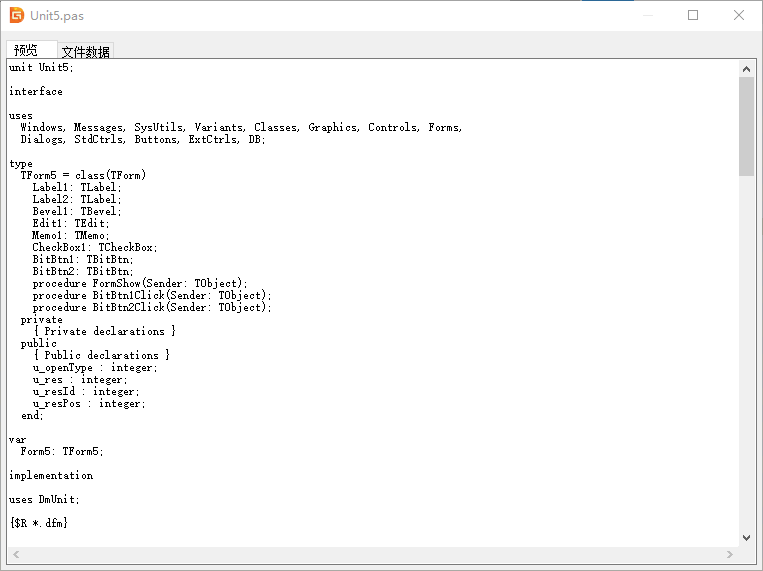The image size is (763, 571).
Task: Click the horizontal scrollbar left arrow
Action: pyautogui.click(x=16, y=554)
